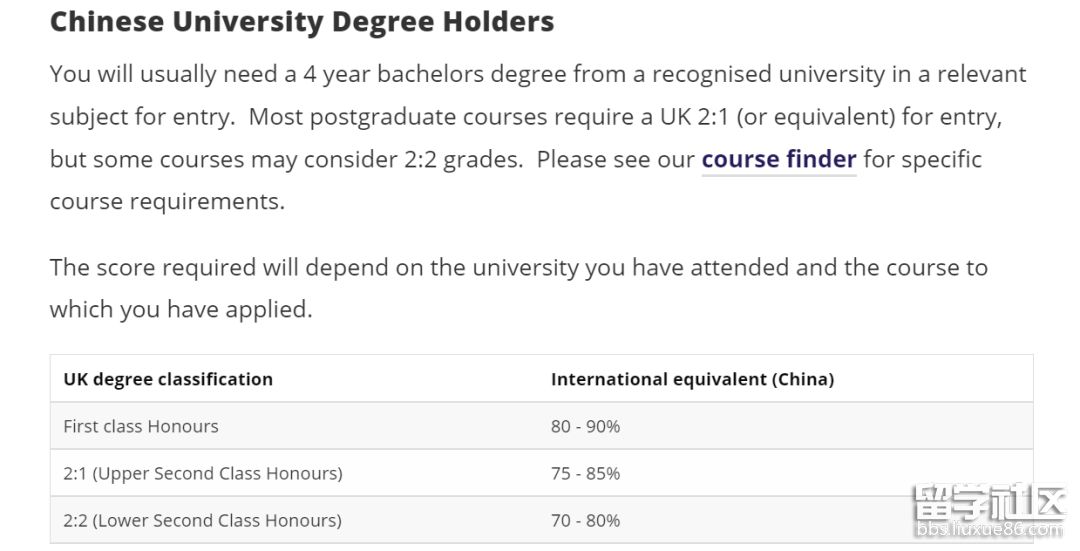Click the bbs.liuxue86.com watermark URL text

coord(989,529)
